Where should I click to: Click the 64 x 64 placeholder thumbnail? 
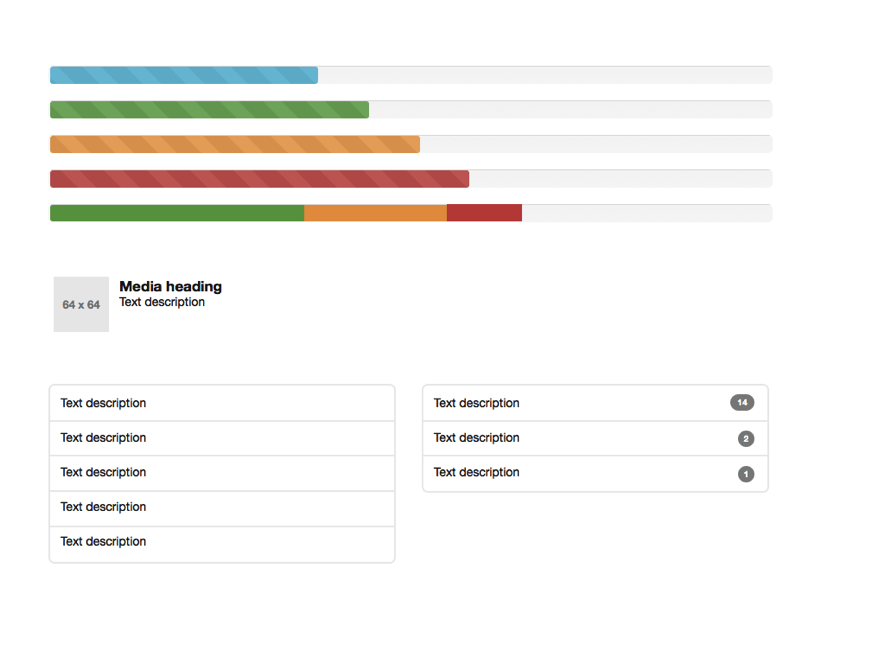pos(81,304)
